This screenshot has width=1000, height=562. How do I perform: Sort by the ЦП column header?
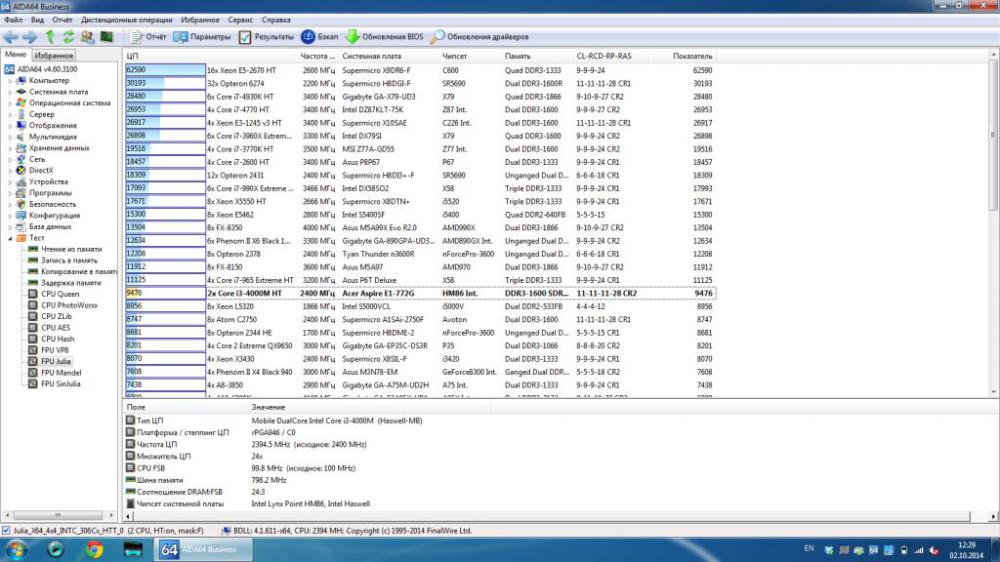211,56
